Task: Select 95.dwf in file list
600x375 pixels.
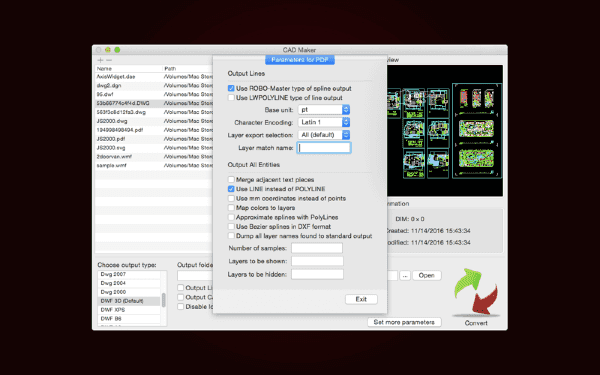Action: (x=154, y=95)
